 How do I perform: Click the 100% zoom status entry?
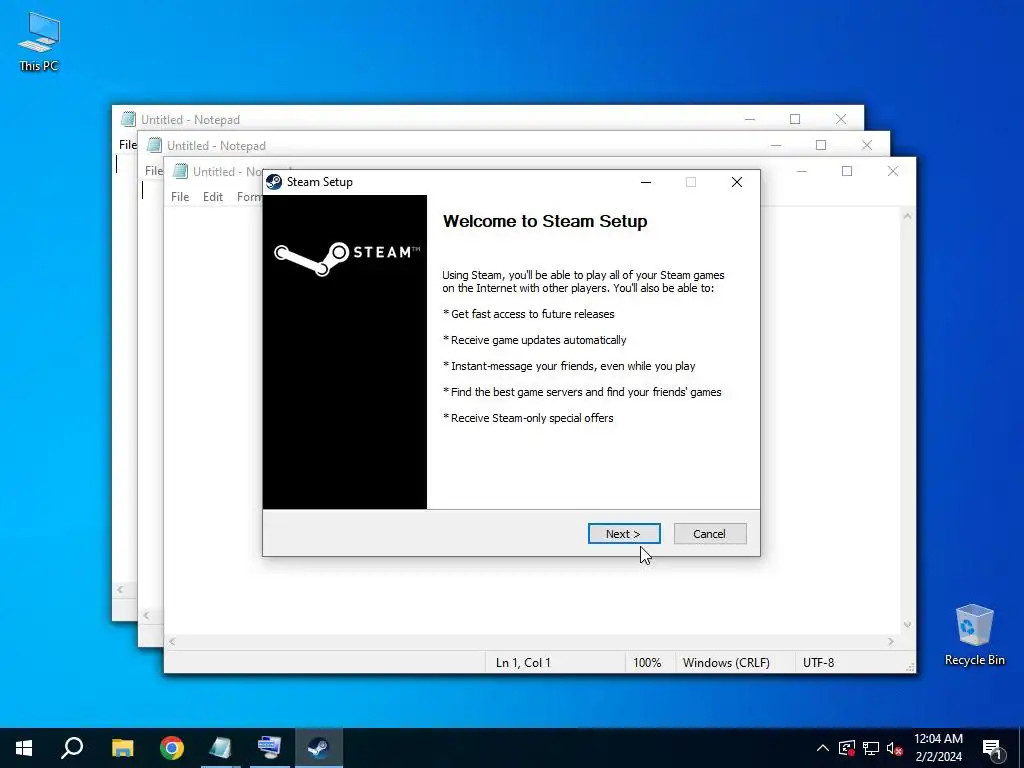coord(647,662)
